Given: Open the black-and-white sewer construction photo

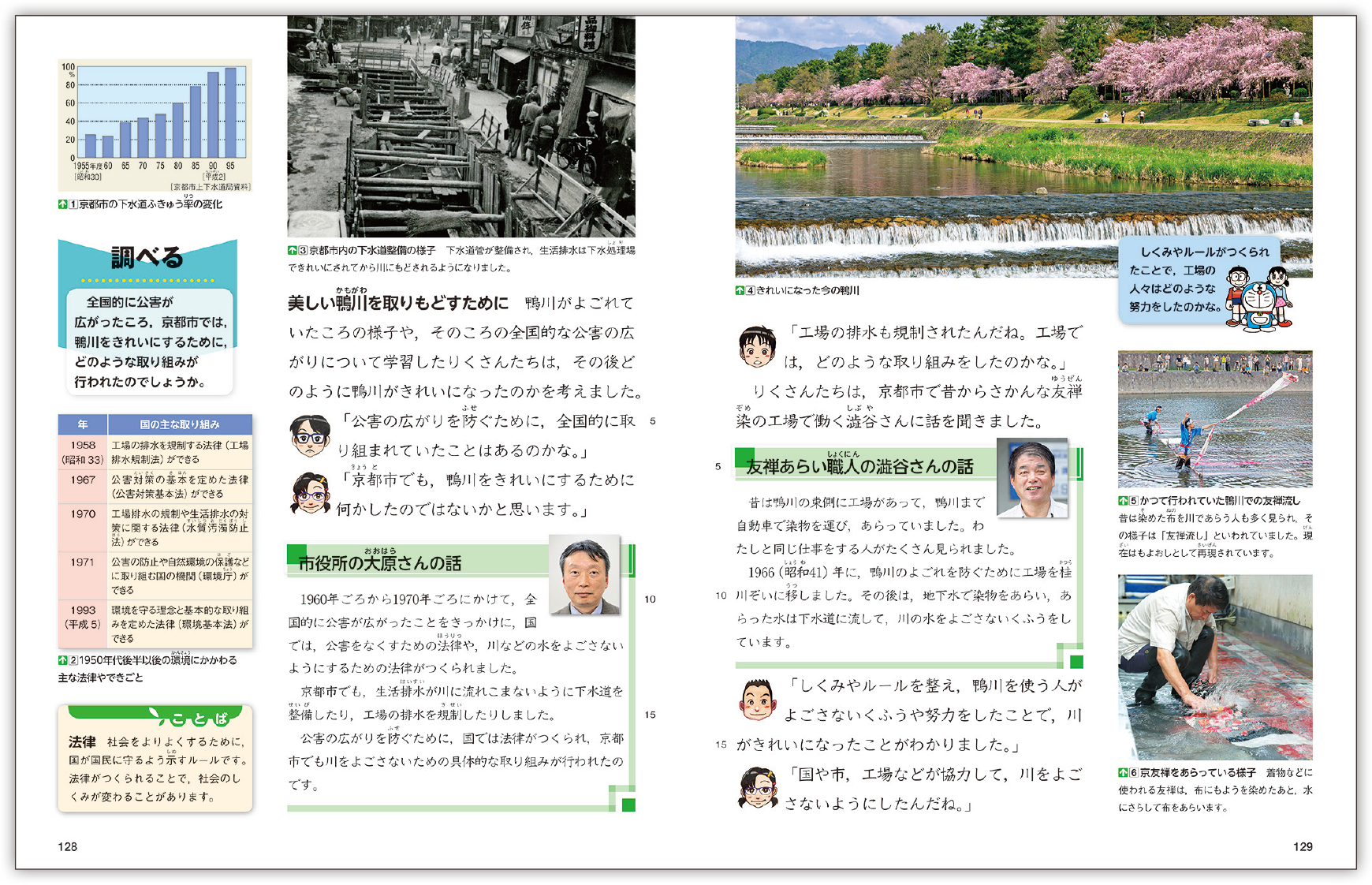Looking at the screenshot, I should click(x=460, y=126).
